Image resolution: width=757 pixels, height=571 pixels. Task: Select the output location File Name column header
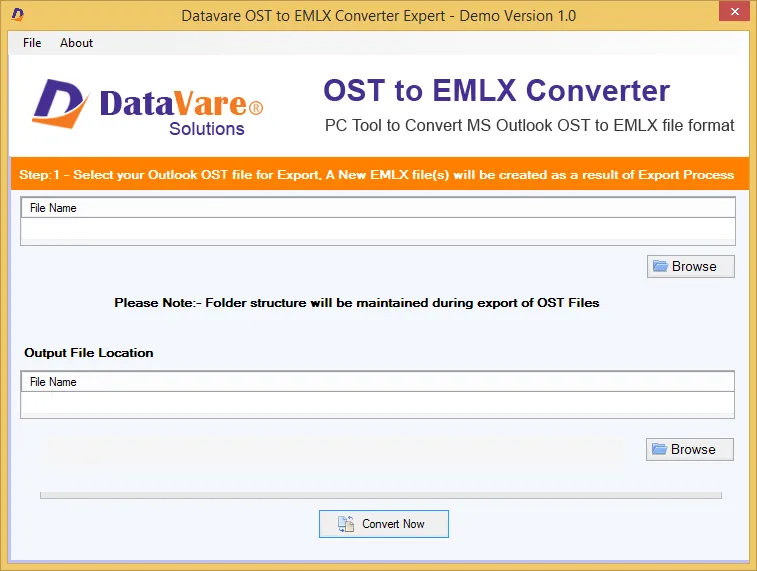tap(378, 382)
